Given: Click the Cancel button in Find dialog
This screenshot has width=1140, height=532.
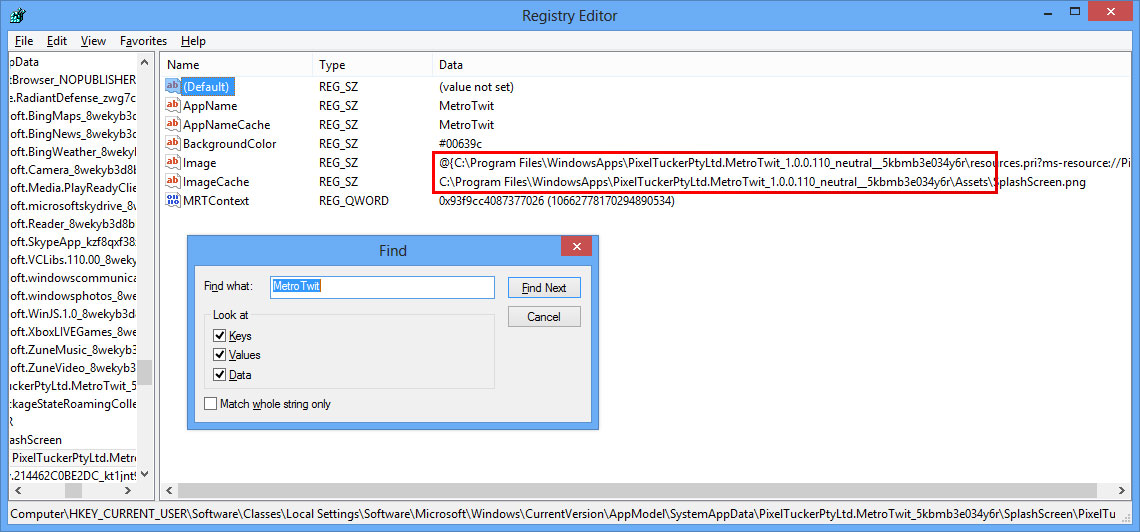Looking at the screenshot, I should click(544, 317).
